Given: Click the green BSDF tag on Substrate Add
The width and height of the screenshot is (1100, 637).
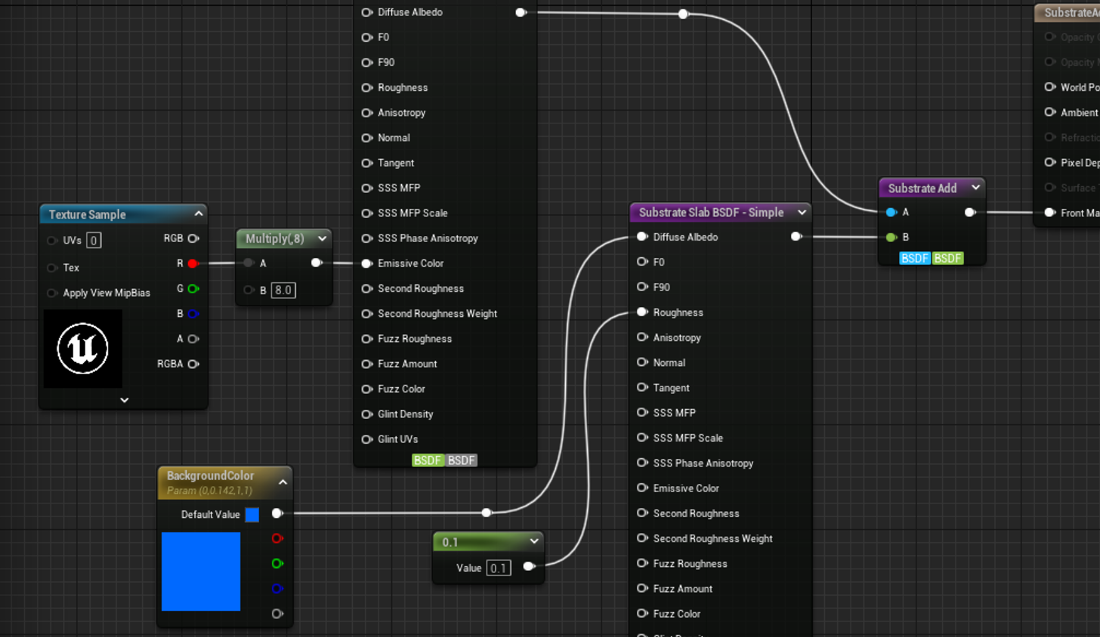Looking at the screenshot, I should tap(948, 258).
